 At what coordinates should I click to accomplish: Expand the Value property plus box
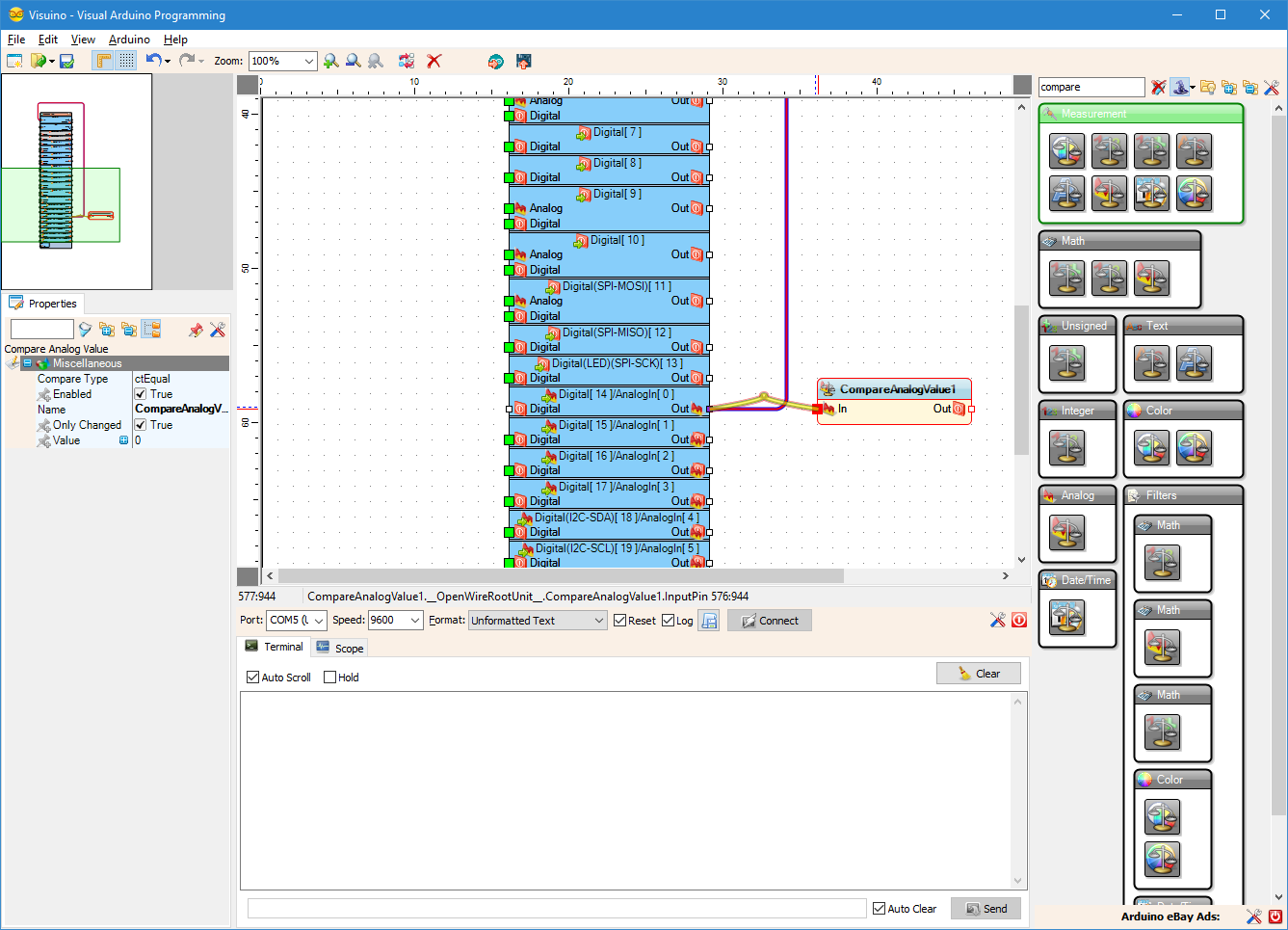[123, 440]
